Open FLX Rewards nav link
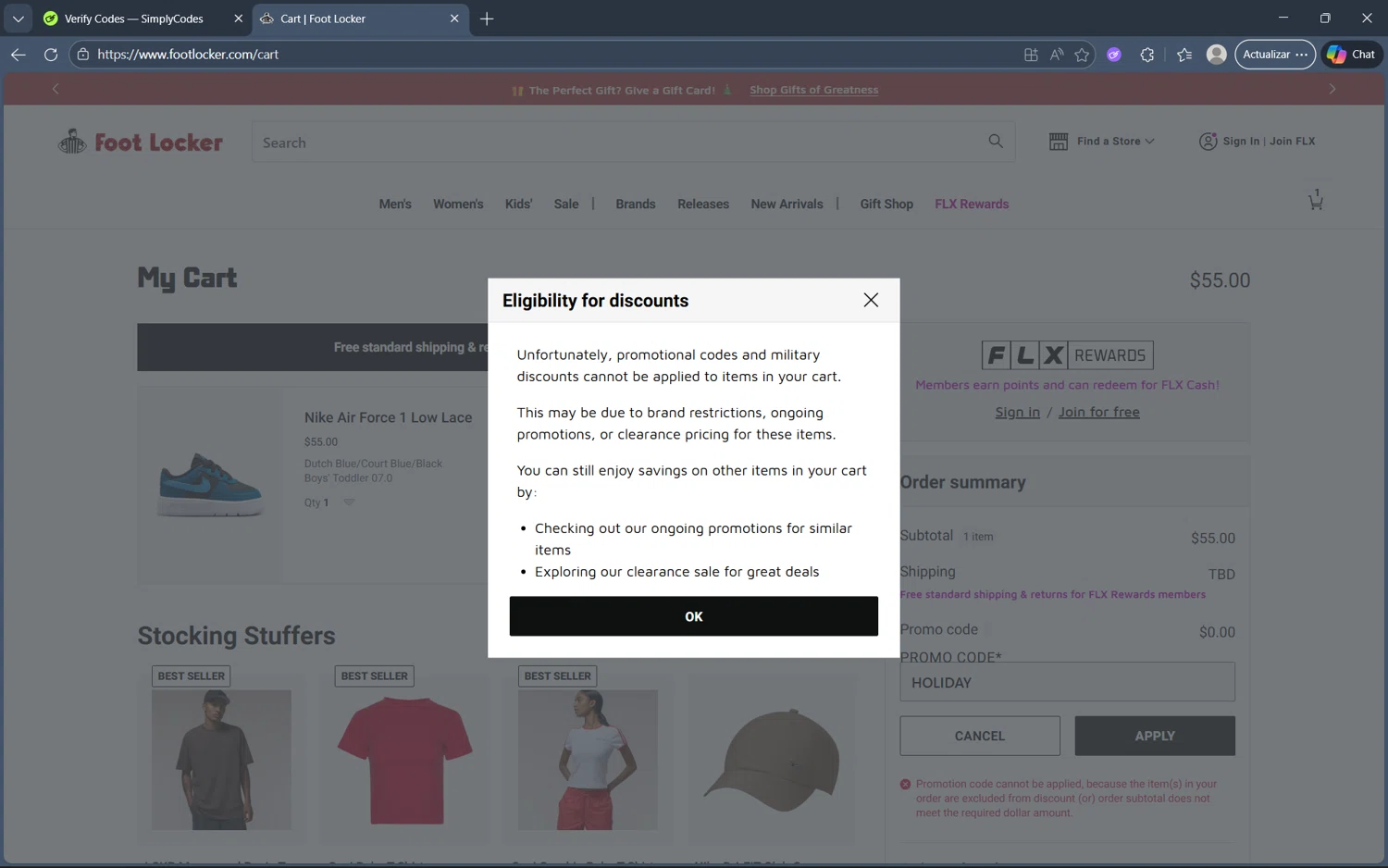This screenshot has width=1388, height=868. (x=972, y=205)
